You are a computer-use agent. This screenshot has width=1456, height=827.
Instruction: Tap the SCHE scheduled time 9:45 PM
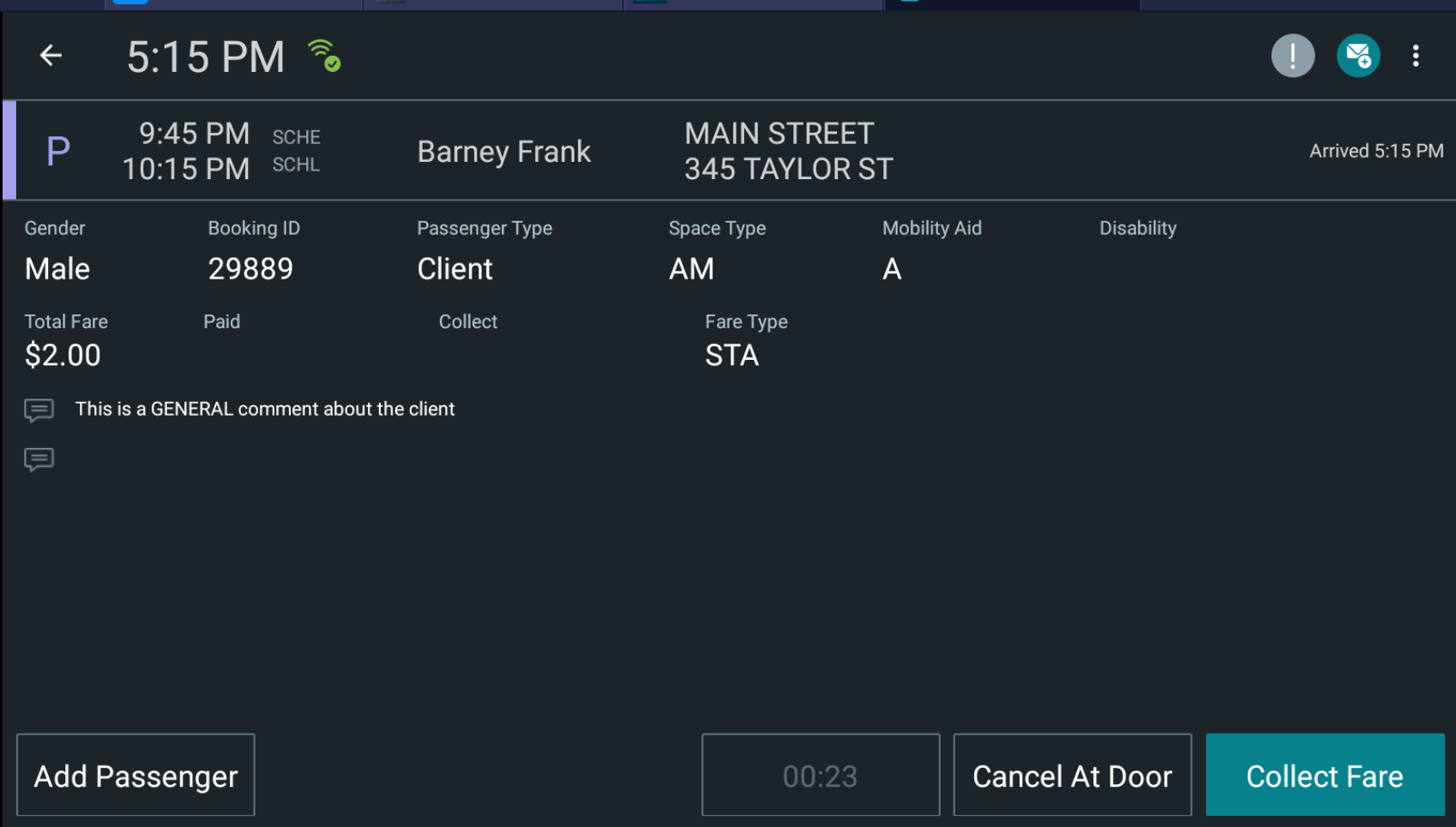click(194, 134)
